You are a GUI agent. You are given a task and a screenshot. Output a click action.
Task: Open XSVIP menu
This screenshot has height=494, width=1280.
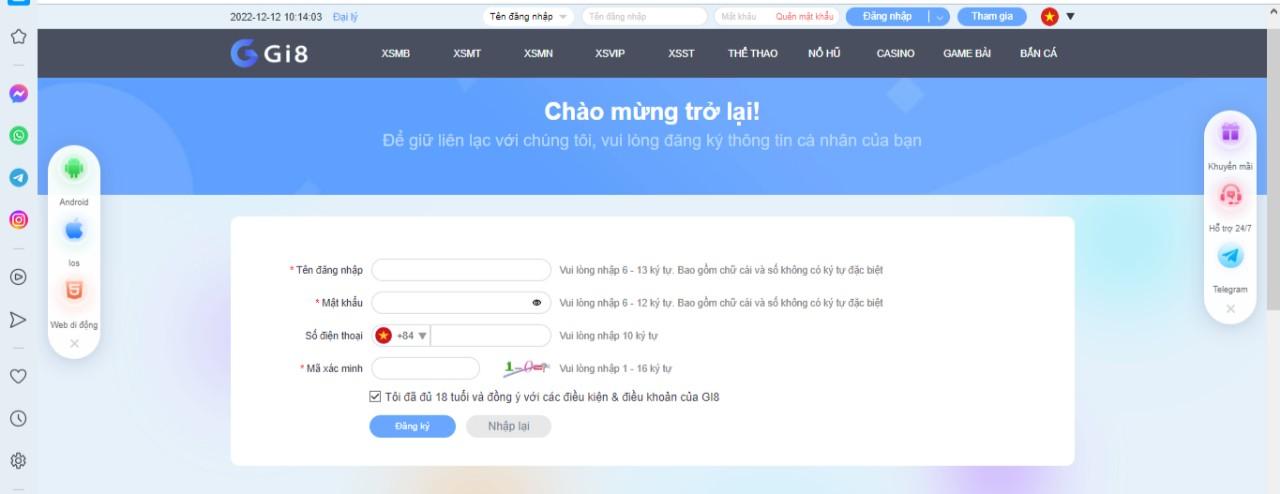point(609,53)
